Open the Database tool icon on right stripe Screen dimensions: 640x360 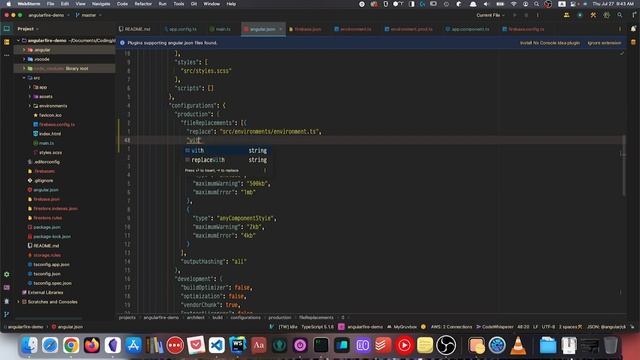click(x=633, y=42)
